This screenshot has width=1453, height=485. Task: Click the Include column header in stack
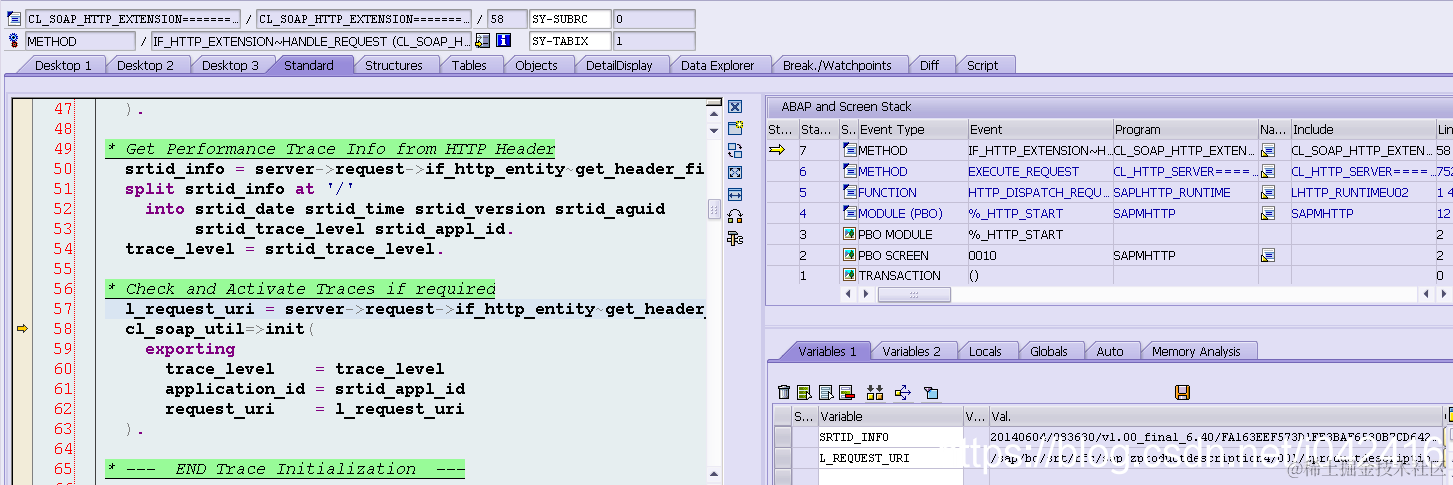click(1362, 129)
